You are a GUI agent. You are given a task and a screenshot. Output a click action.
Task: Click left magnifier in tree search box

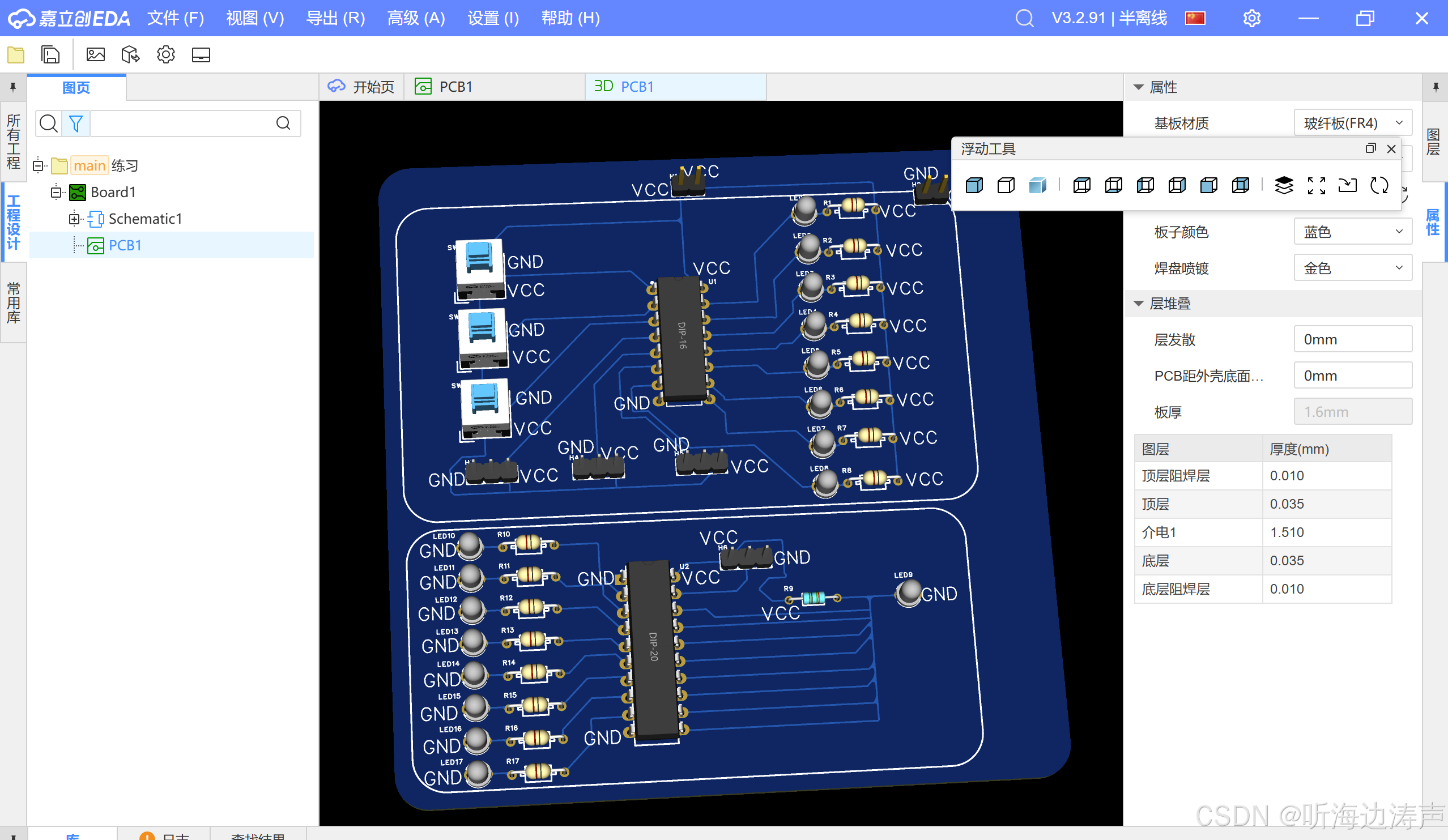pos(49,123)
